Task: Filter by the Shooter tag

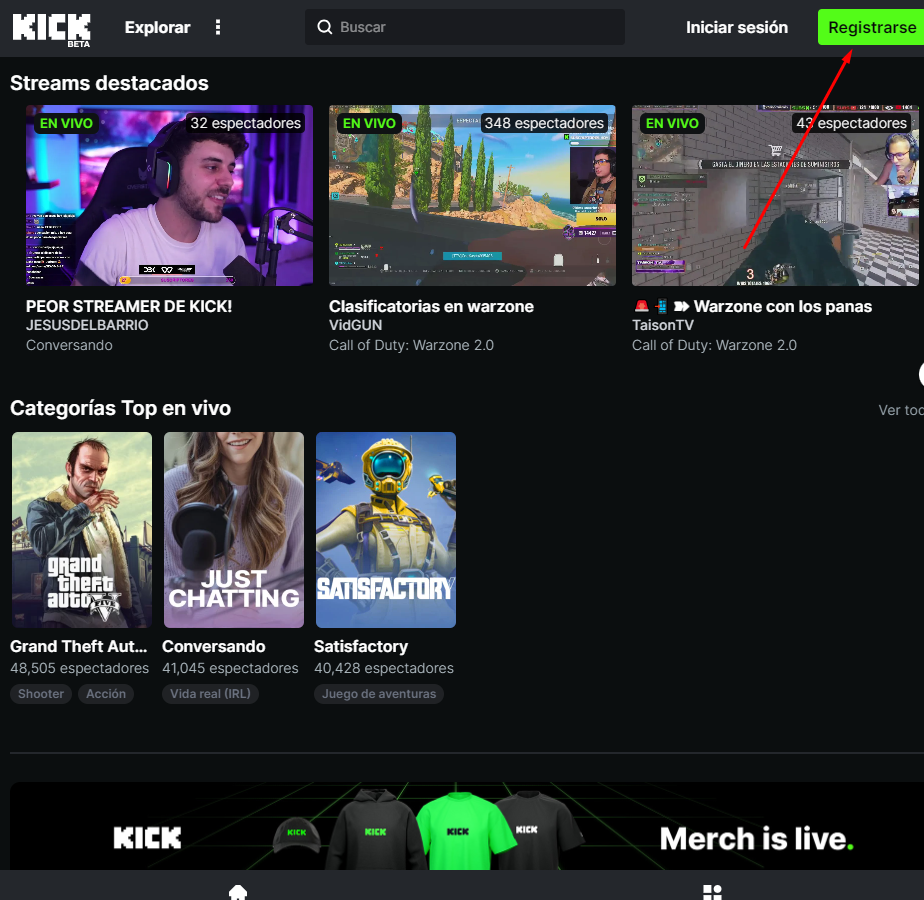Action: pyautogui.click(x=41, y=694)
